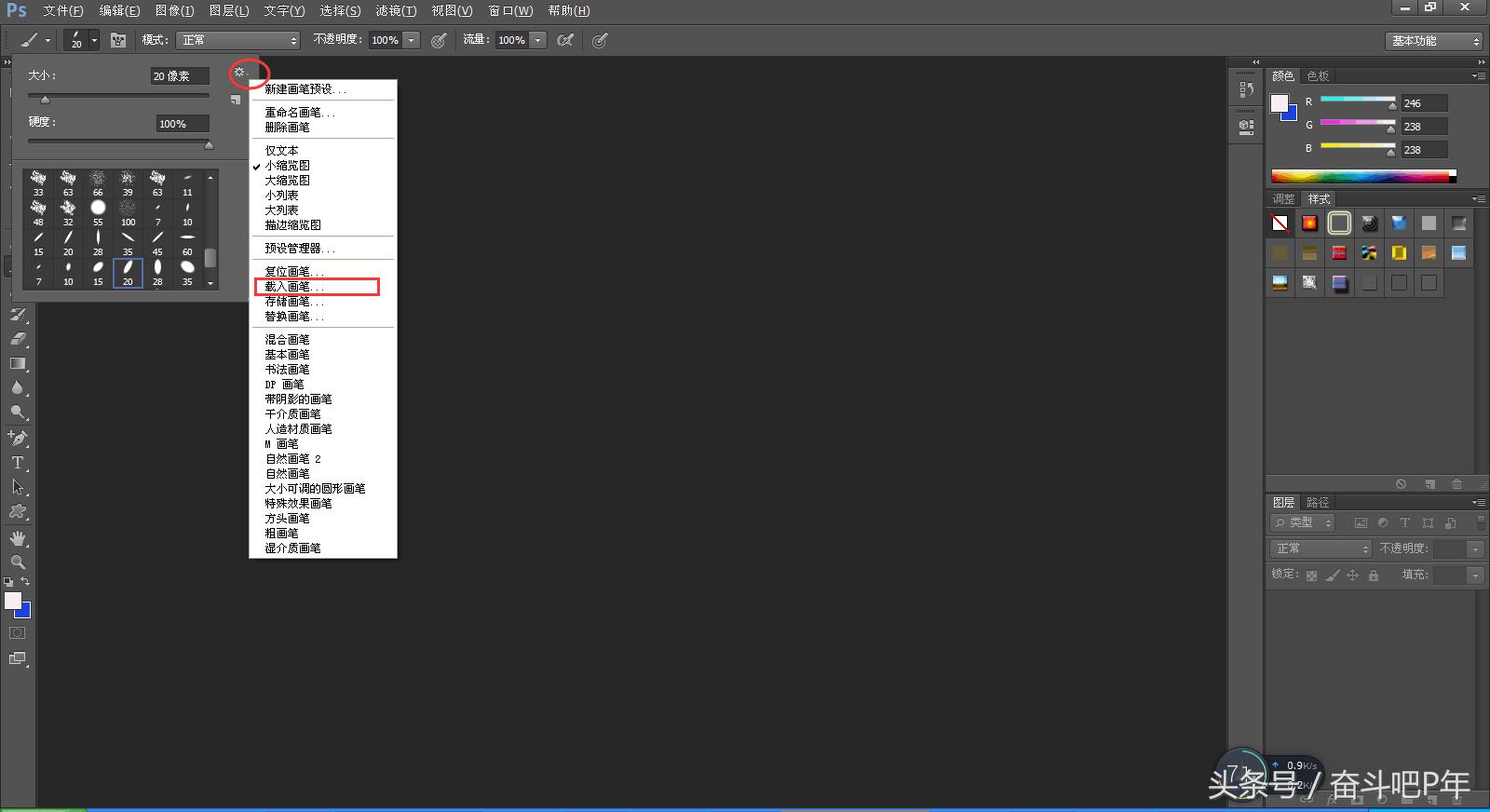
Task: Enable airbrush-style build-up effect
Action: (564, 40)
